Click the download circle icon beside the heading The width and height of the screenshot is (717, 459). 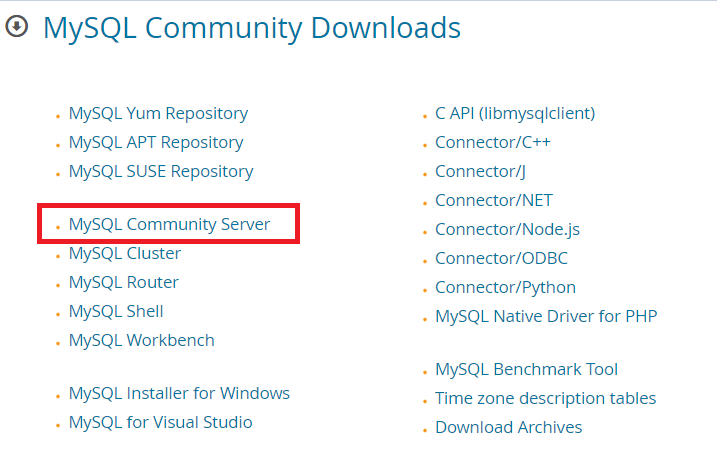tap(17, 26)
